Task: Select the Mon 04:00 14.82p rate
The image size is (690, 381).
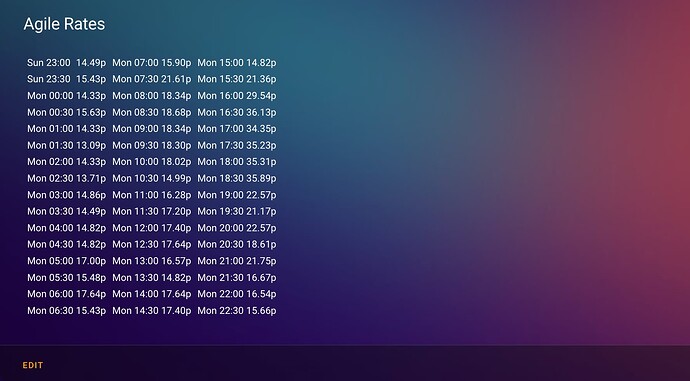Action: [x=66, y=228]
